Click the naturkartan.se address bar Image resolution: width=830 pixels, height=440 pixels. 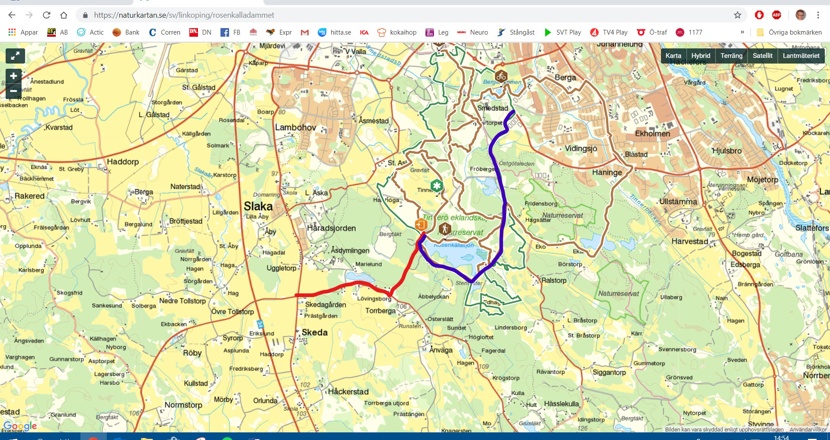400,15
